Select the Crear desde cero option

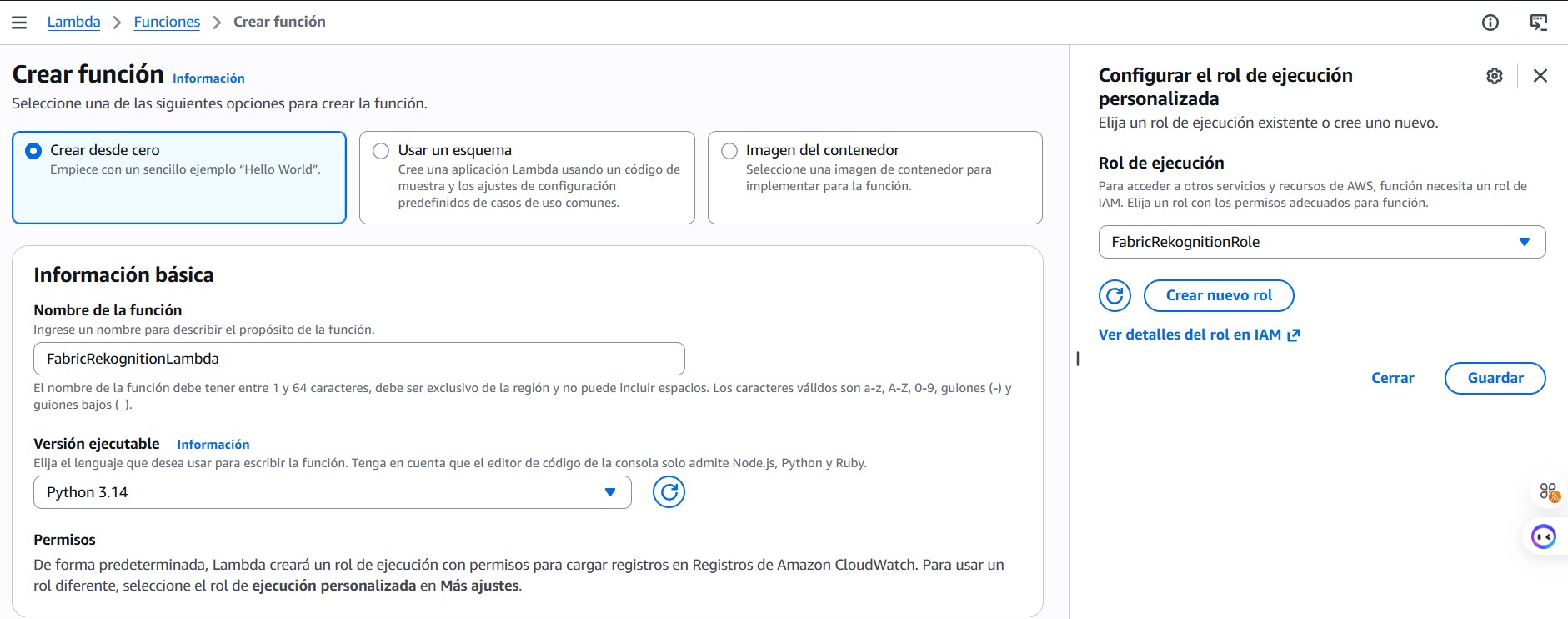click(179, 178)
